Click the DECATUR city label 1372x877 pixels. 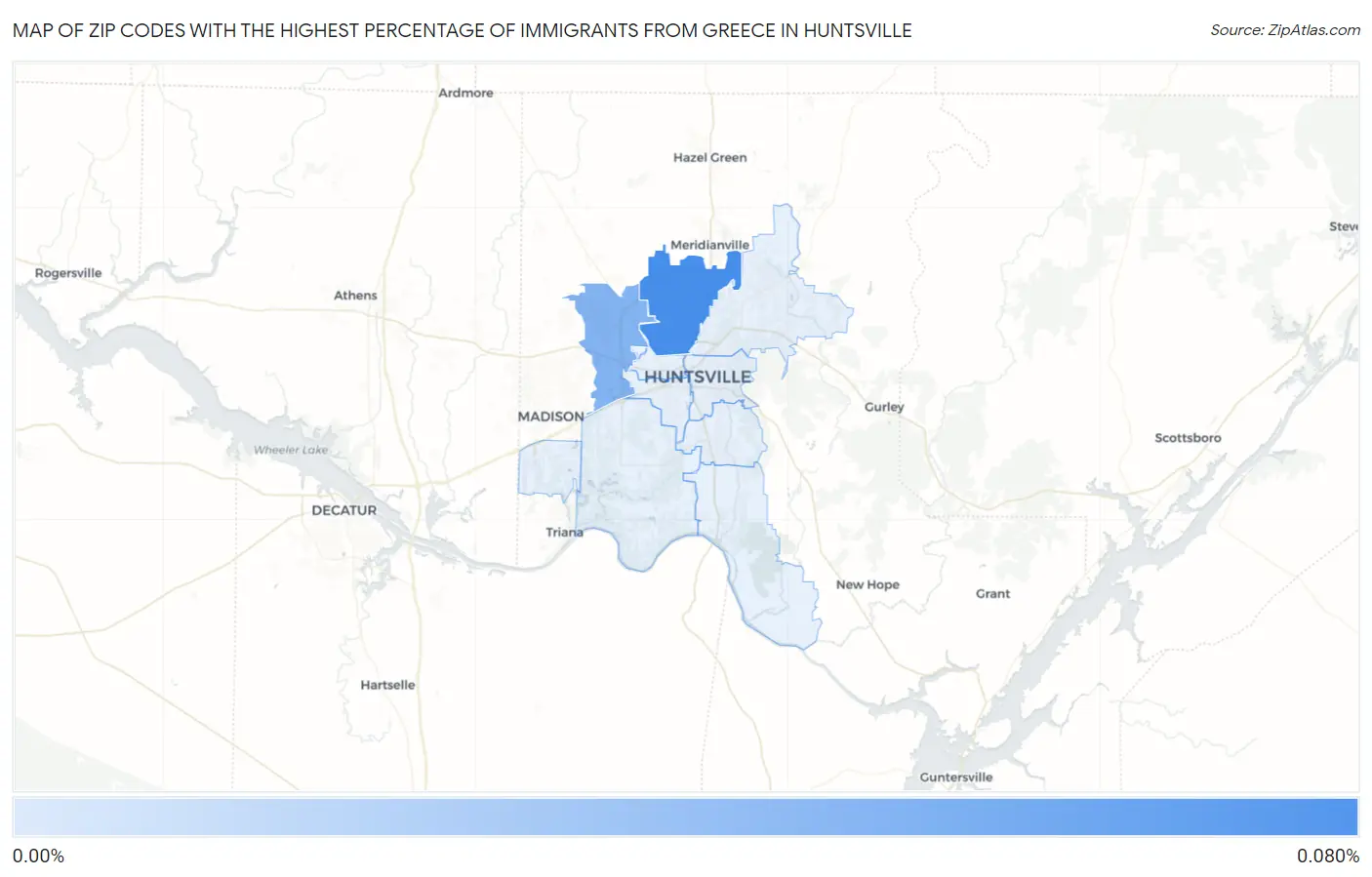point(343,510)
